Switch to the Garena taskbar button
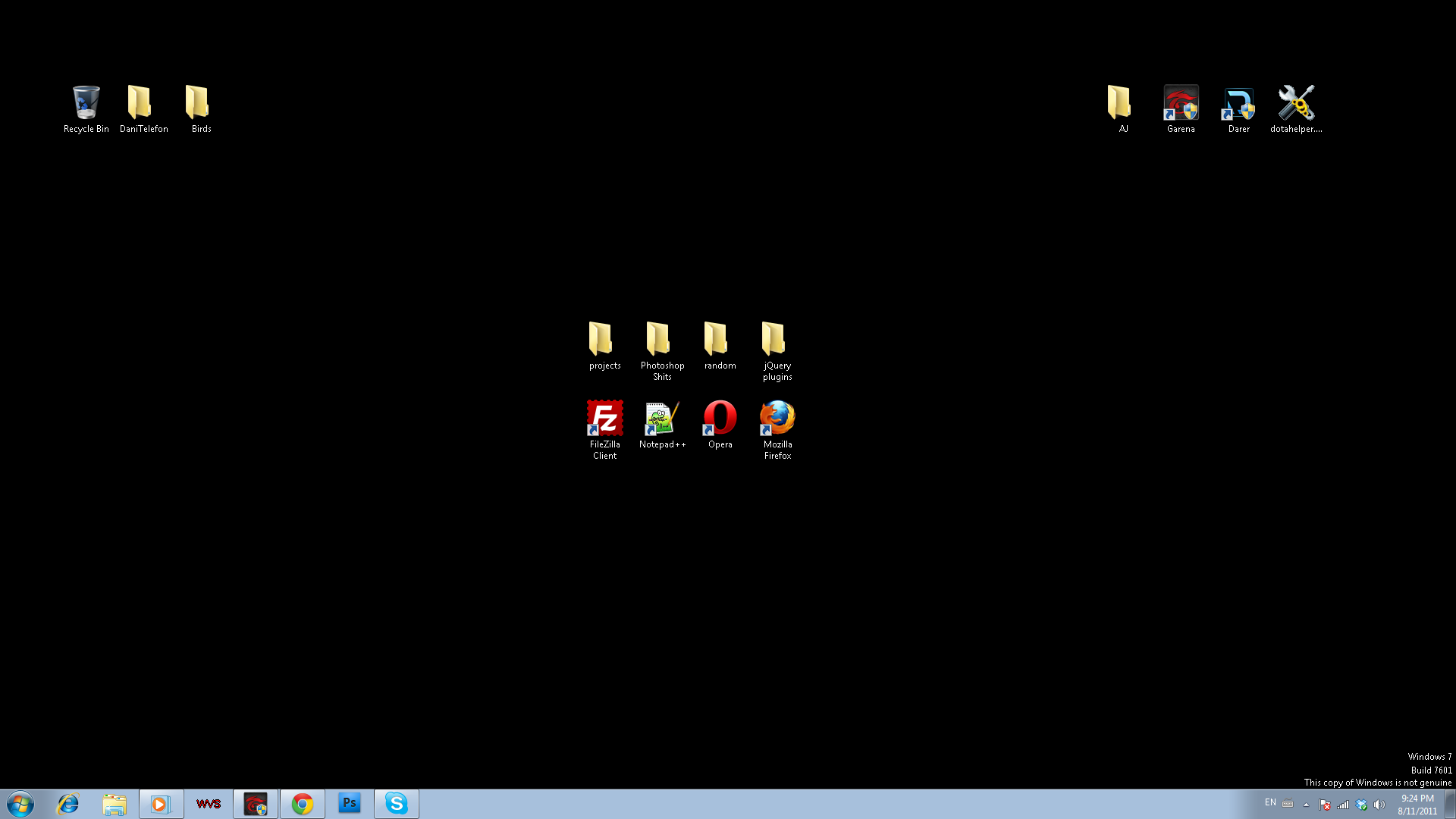1456x819 pixels. click(256, 804)
